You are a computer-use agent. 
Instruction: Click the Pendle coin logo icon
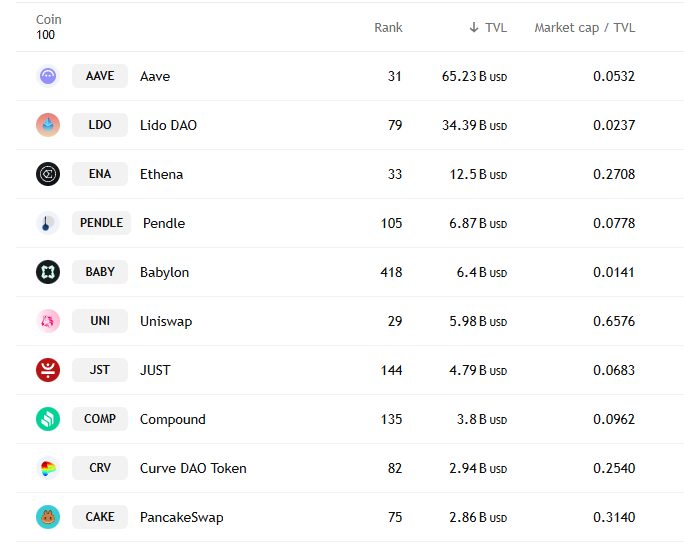(x=48, y=223)
